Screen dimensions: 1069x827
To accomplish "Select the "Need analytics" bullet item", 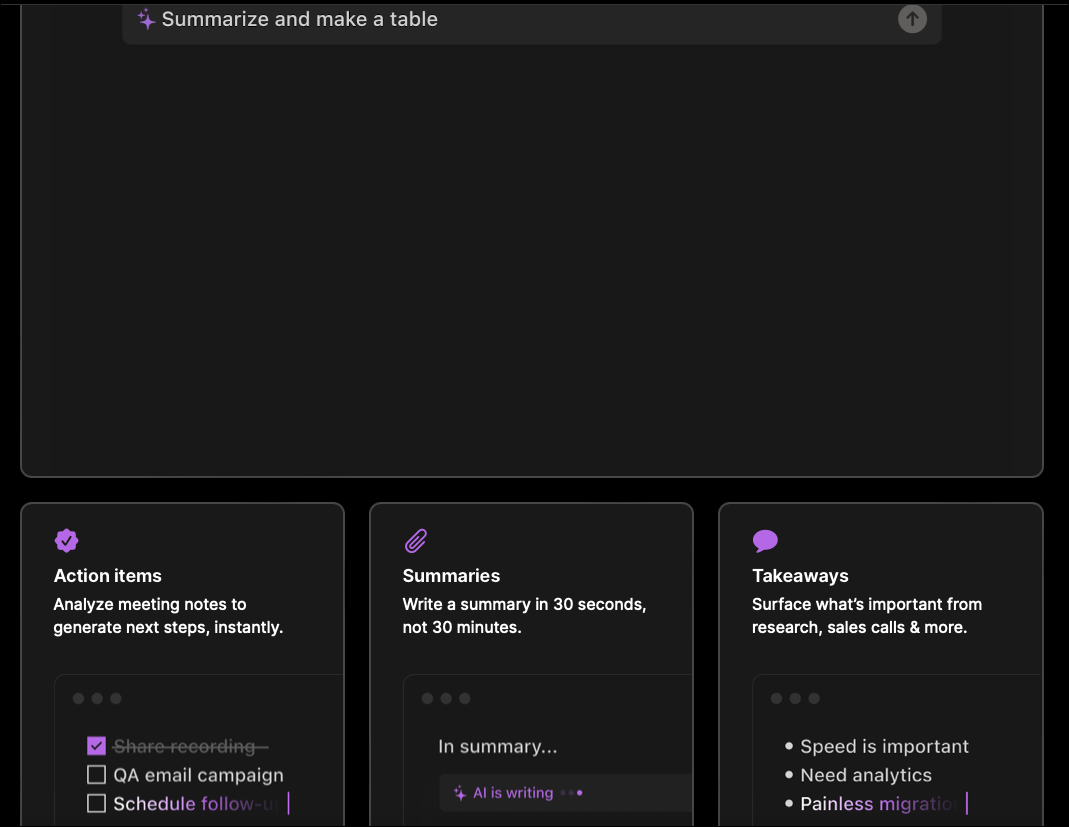I will [865, 775].
